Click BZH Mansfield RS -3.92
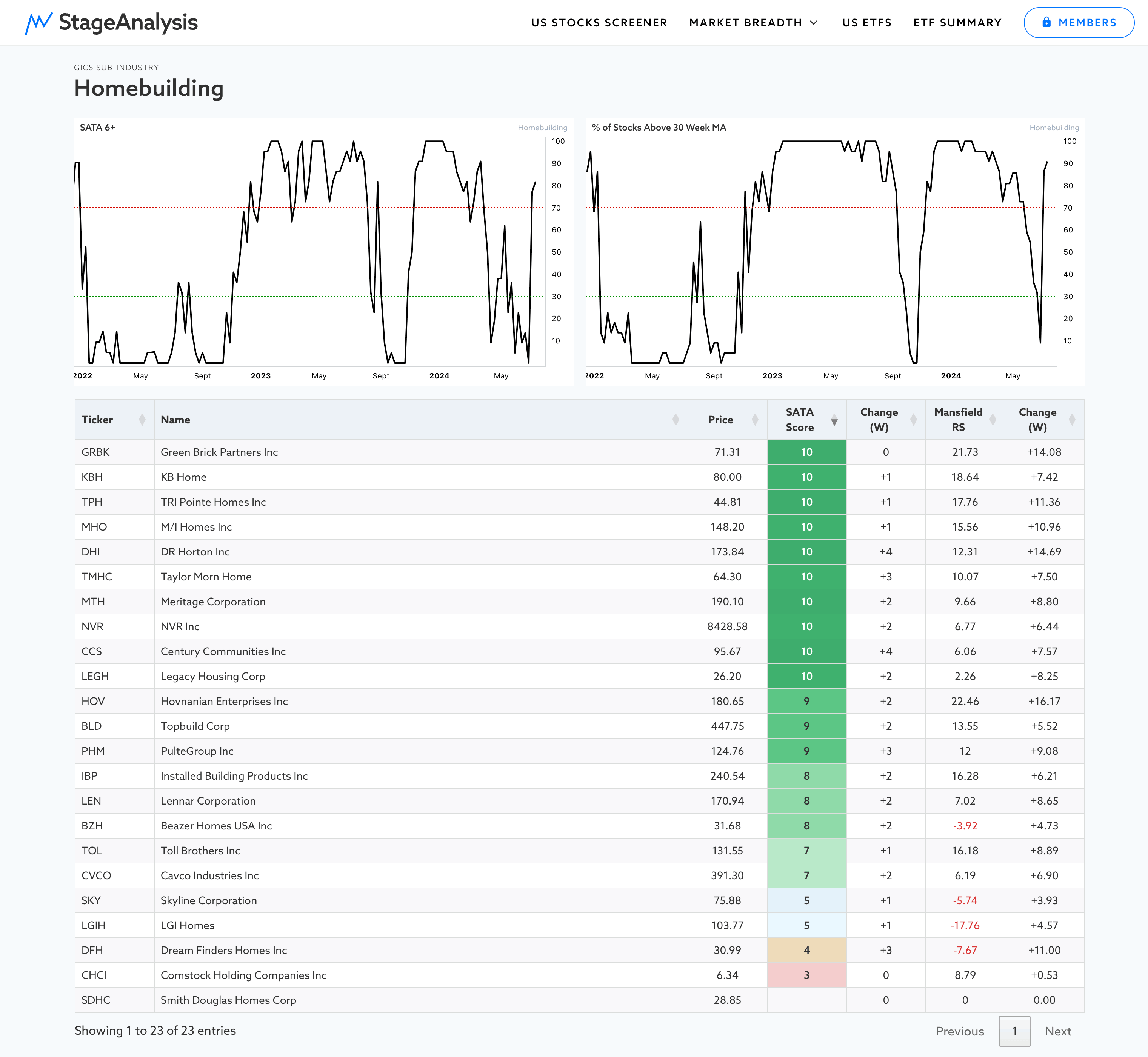The height and width of the screenshot is (1057, 1148). click(965, 826)
